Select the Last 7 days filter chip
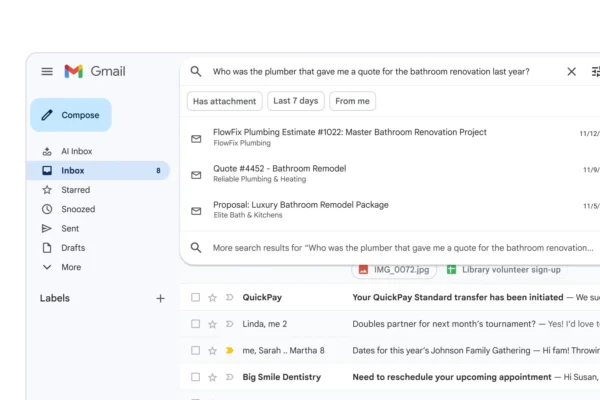Image resolution: width=600 pixels, height=400 pixels. 296,101
